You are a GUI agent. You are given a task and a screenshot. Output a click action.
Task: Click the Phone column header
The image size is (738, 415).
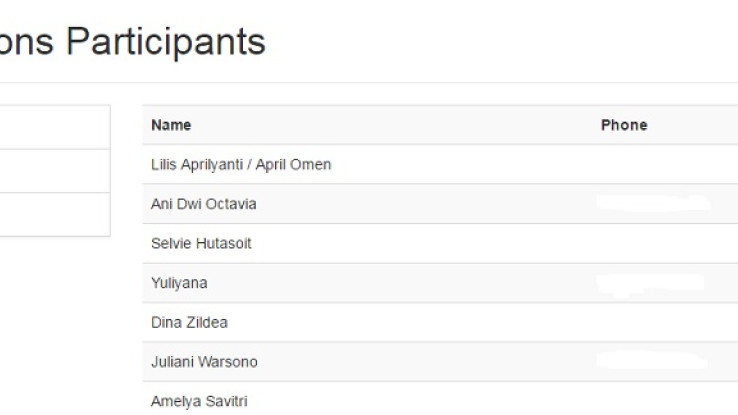623,125
